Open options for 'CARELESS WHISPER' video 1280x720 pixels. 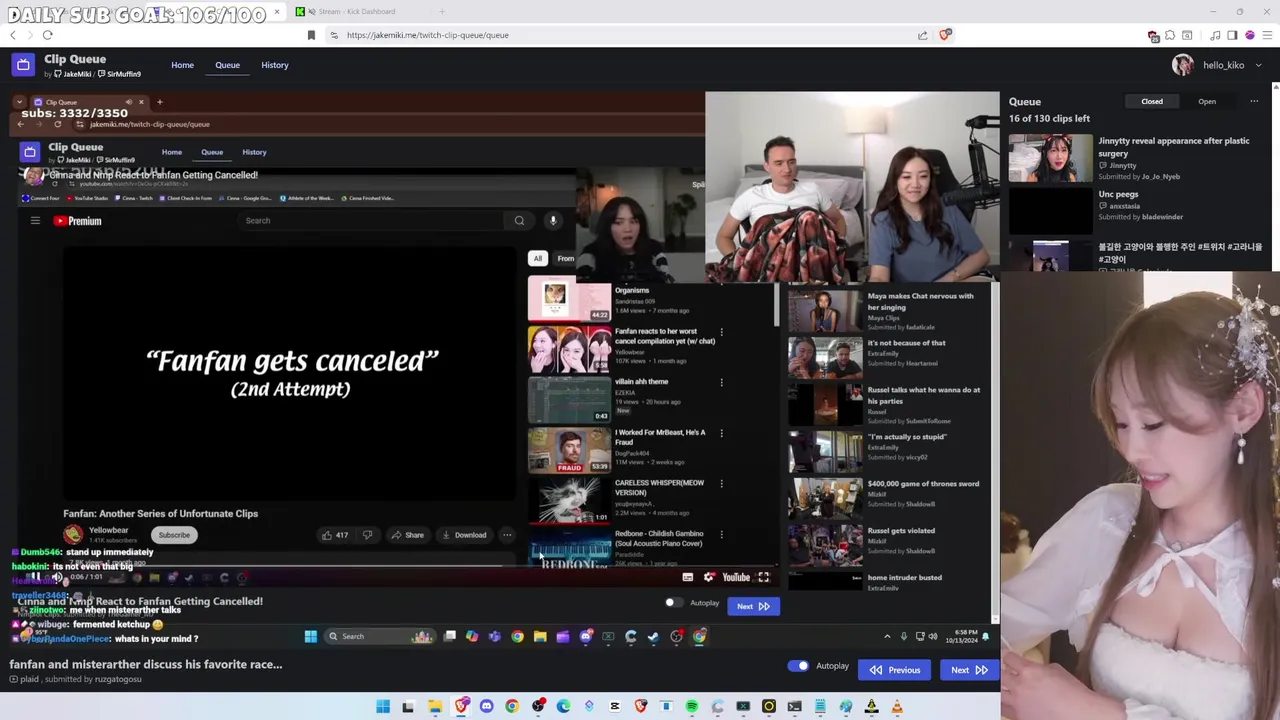[x=721, y=483]
